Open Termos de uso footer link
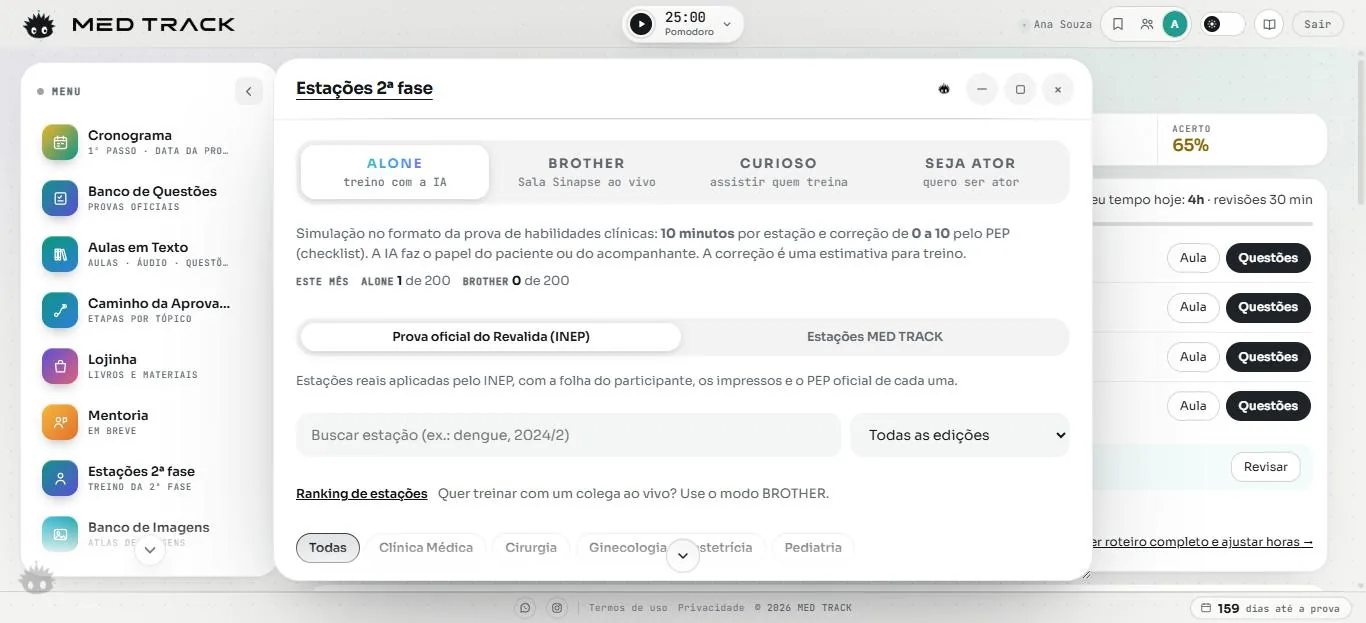This screenshot has height=623, width=1366. [628, 608]
